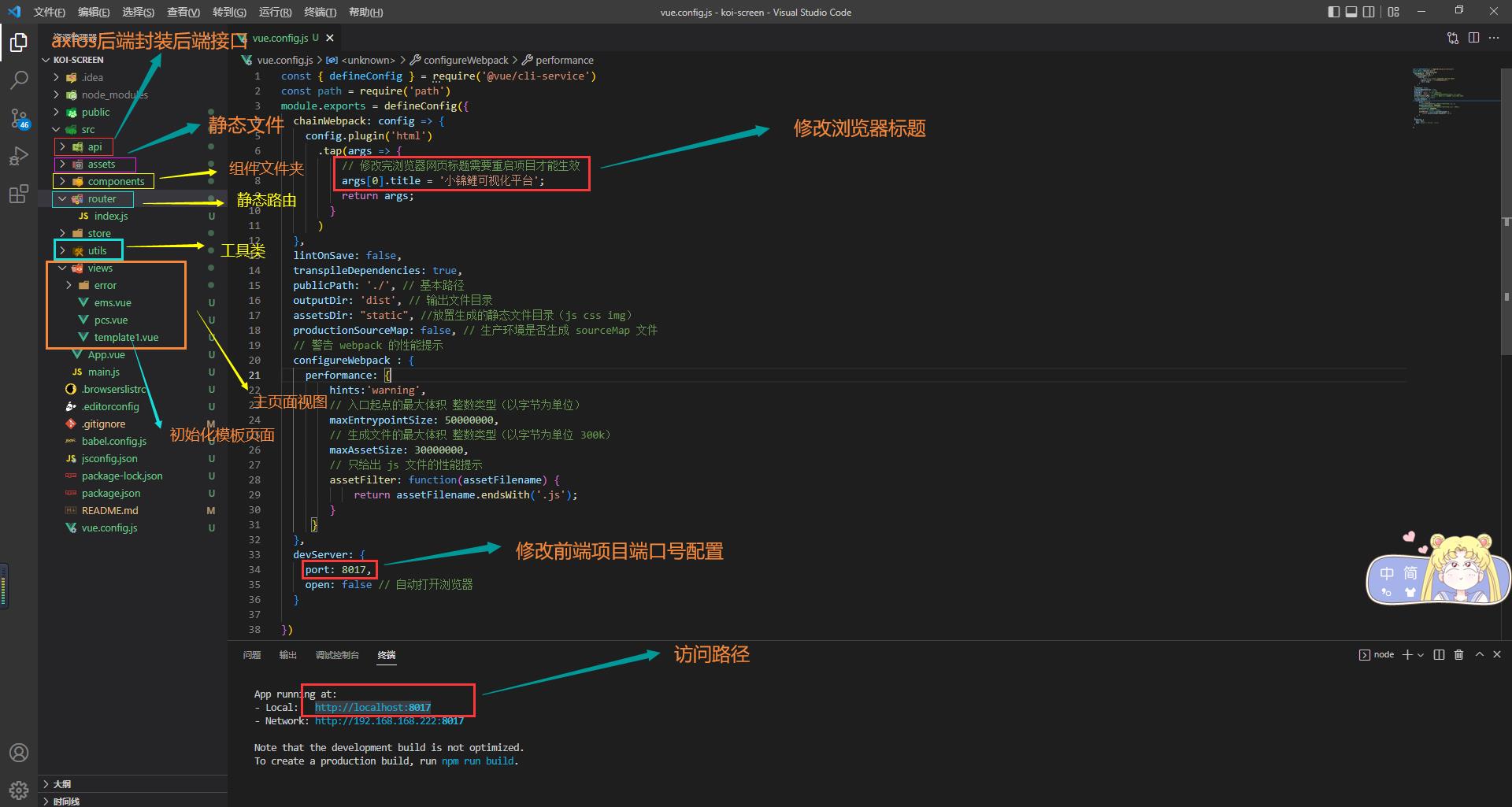Switch to the 输出 panel tab
The width and height of the screenshot is (1512, 807).
click(x=288, y=655)
